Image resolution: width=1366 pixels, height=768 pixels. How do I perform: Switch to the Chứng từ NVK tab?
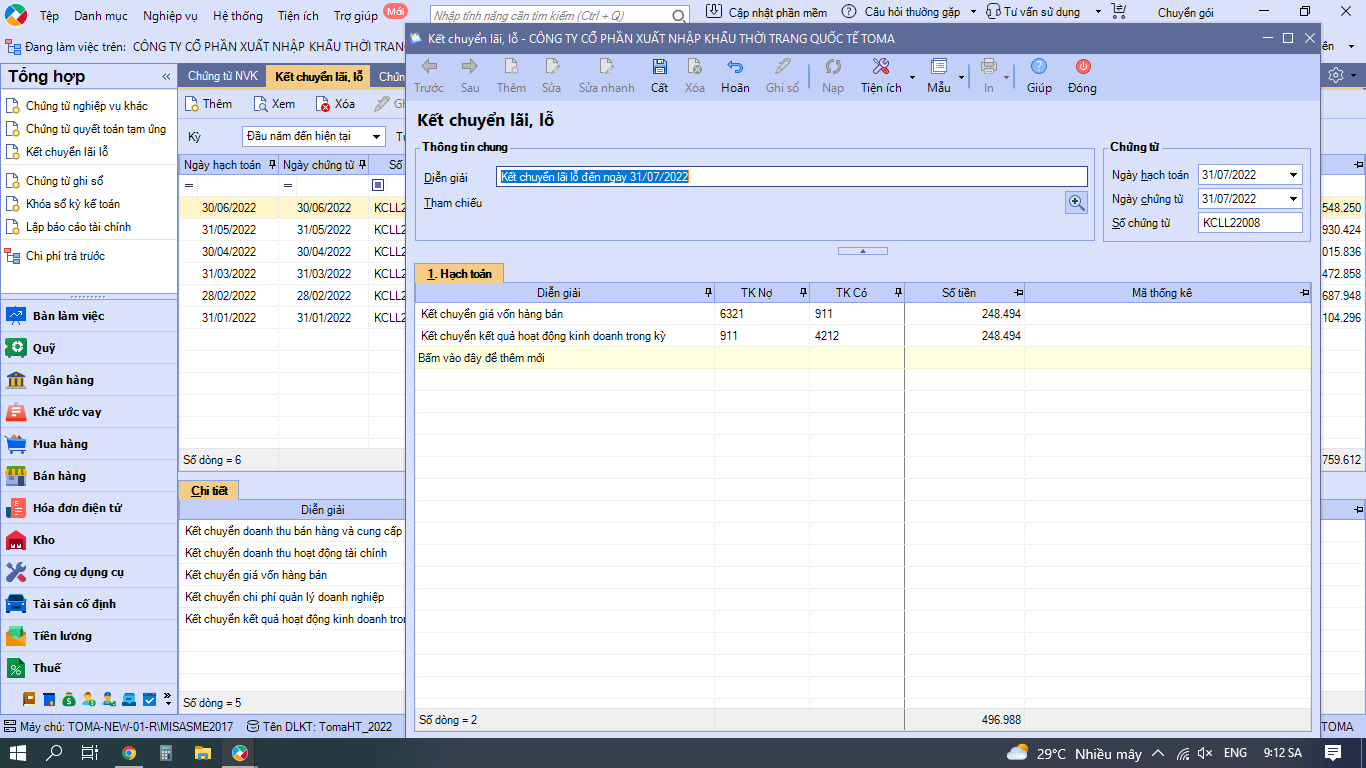tap(222, 77)
